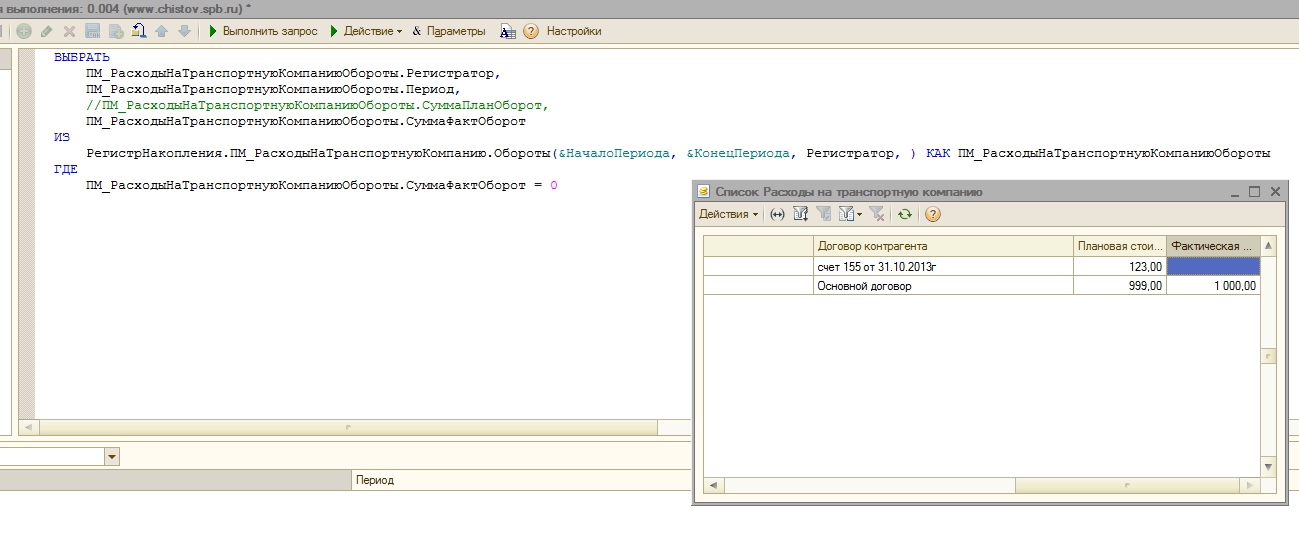Open the Действия menu in list window
Image resolution: width=1299 pixels, height=546 pixels.
tap(728, 214)
